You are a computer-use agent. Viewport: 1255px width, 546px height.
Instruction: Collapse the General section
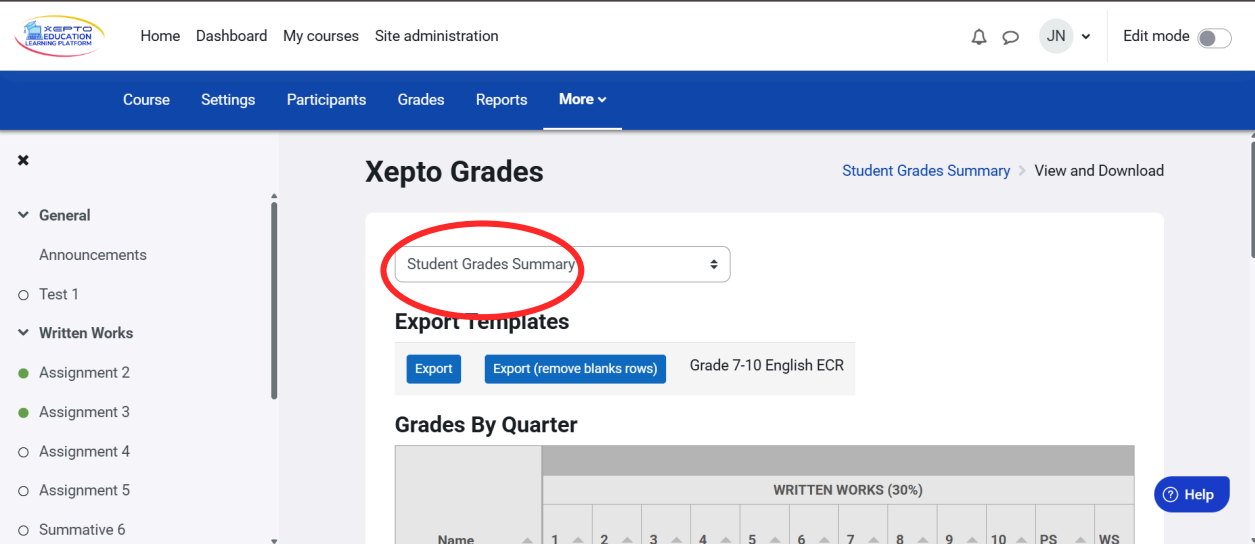click(23, 215)
